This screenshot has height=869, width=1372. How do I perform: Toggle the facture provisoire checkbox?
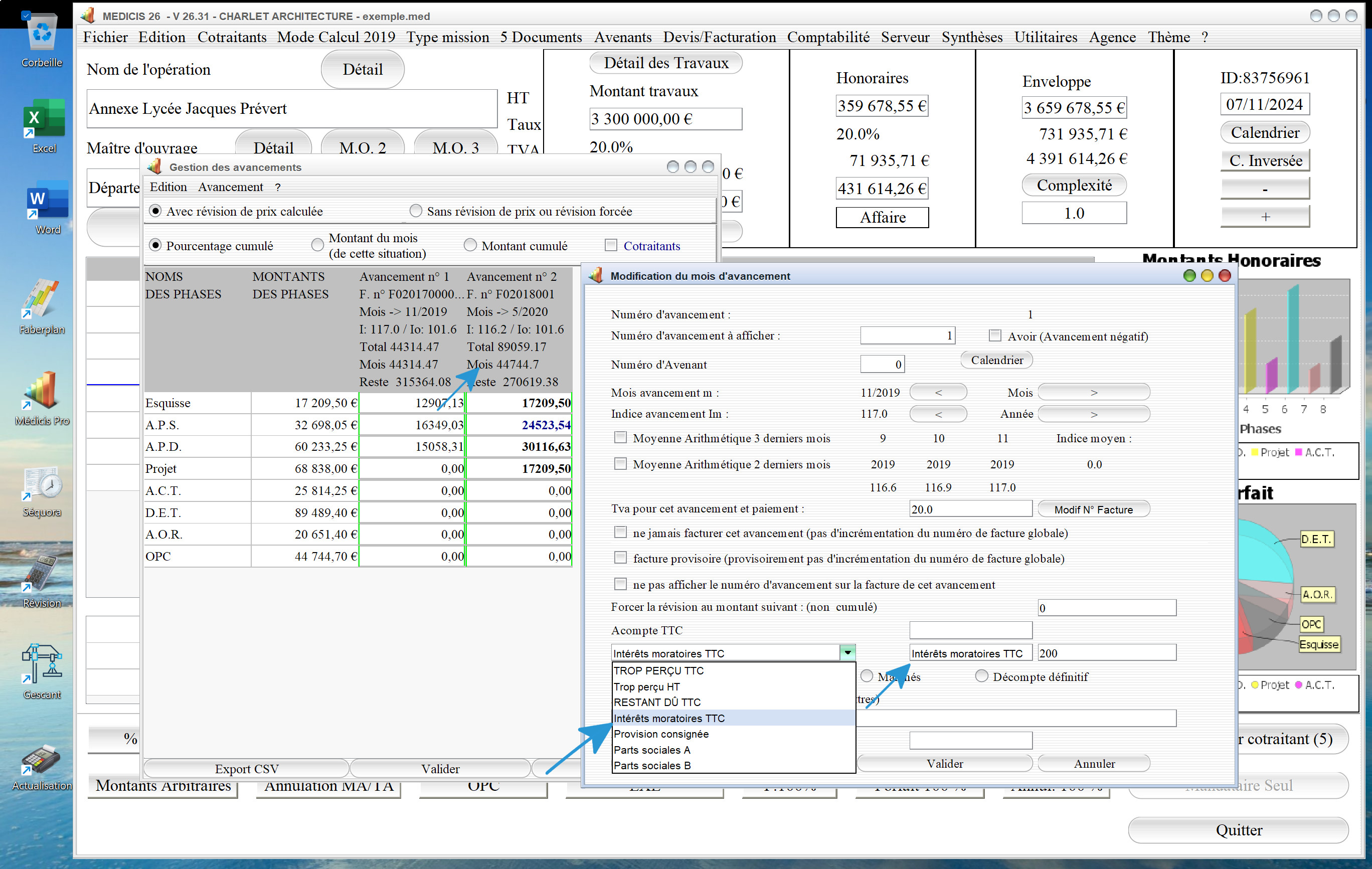[620, 558]
